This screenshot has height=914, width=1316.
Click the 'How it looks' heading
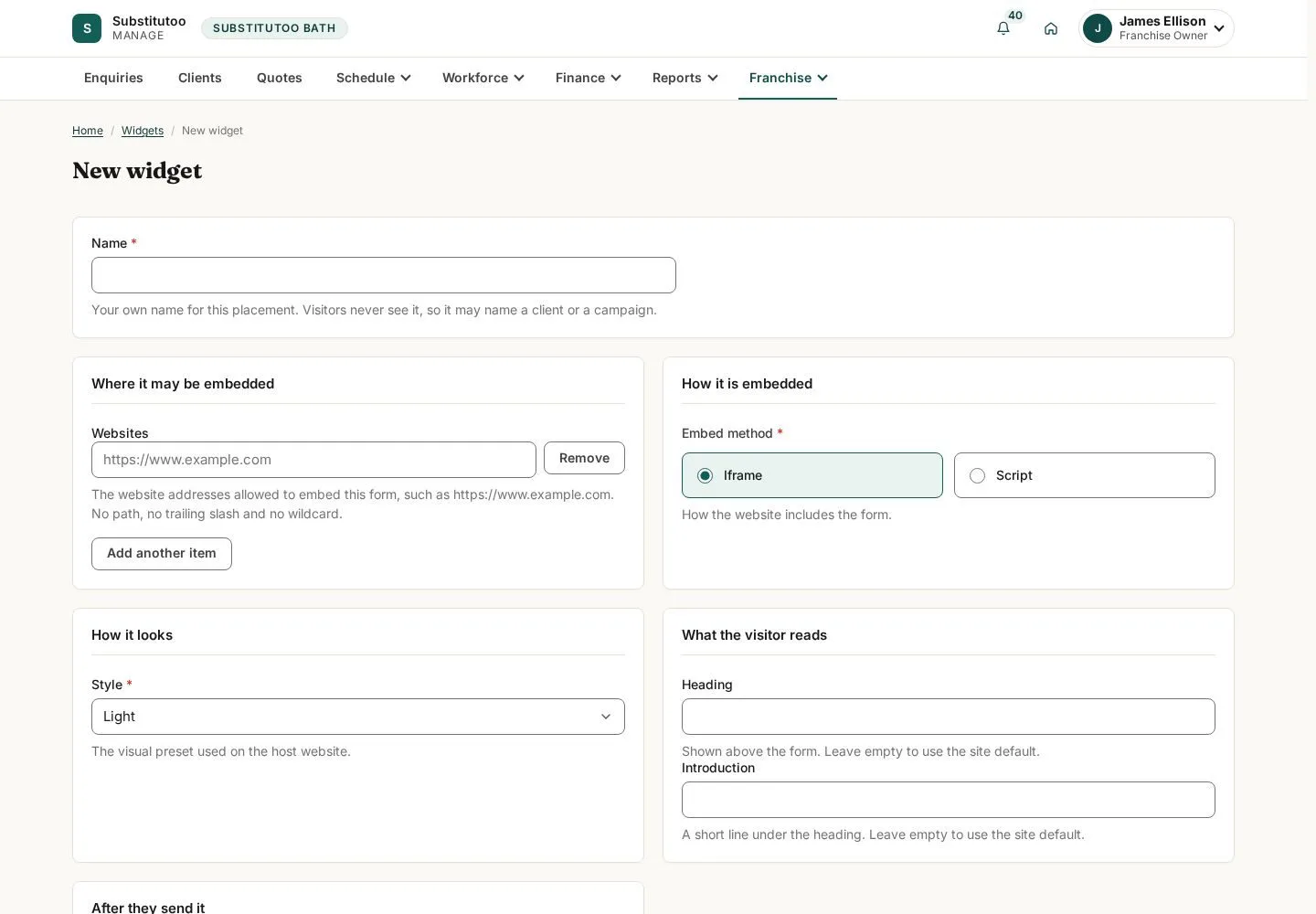[x=132, y=635]
